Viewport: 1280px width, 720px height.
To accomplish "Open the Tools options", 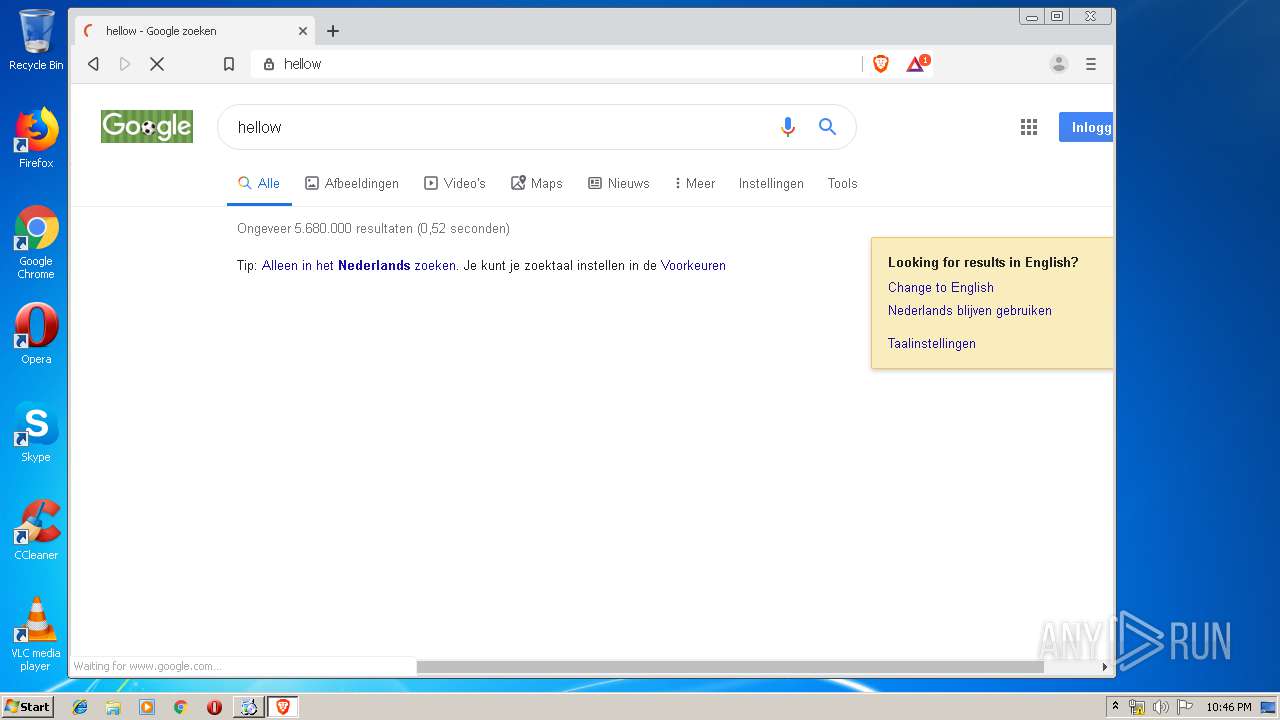I will 842,183.
